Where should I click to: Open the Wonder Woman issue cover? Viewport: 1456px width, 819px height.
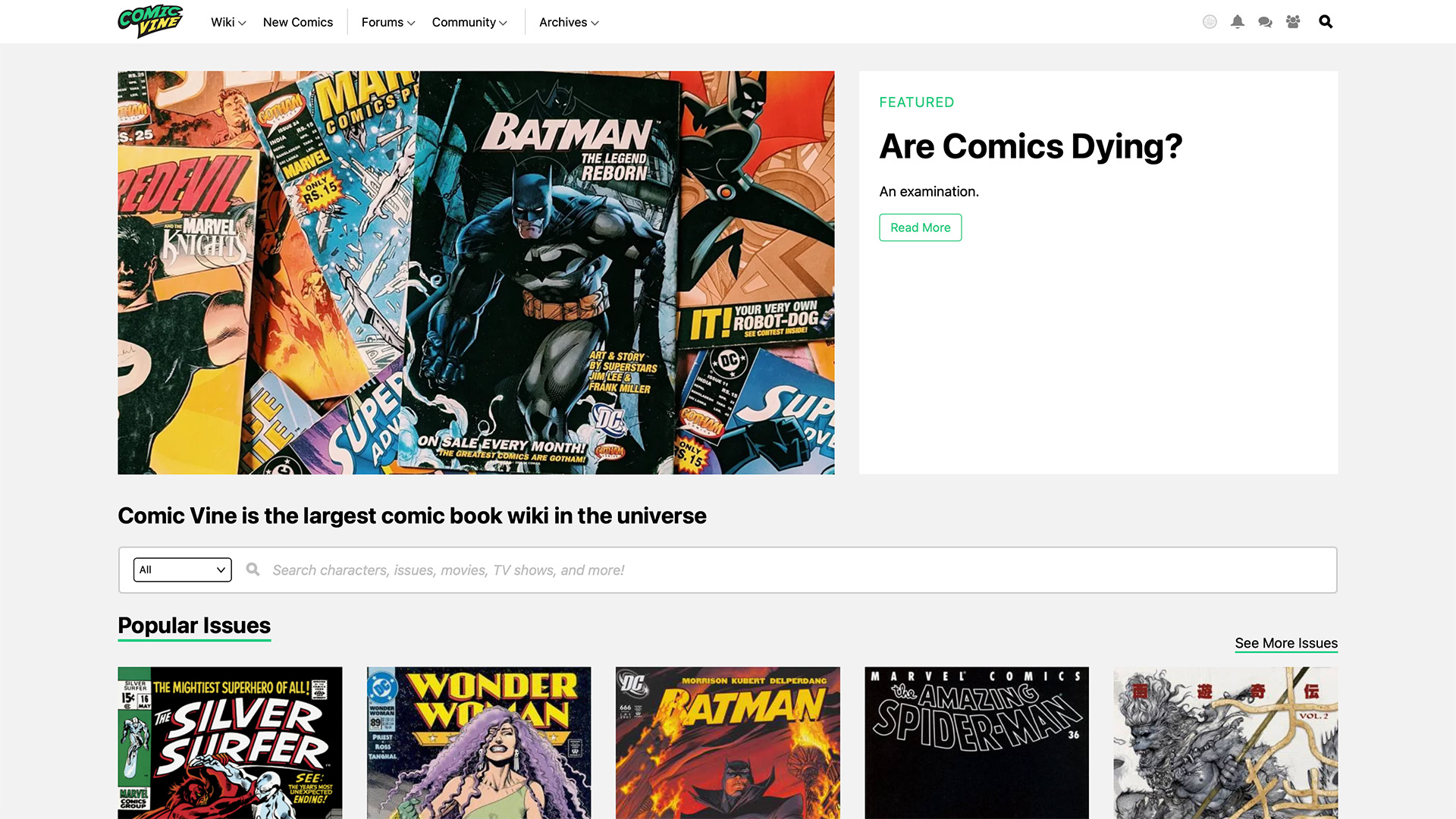[479, 742]
